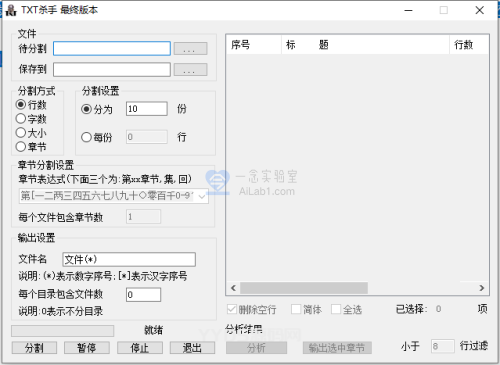Click the 每个目录包含文件数 field
500x365 pixels.
pos(143,295)
